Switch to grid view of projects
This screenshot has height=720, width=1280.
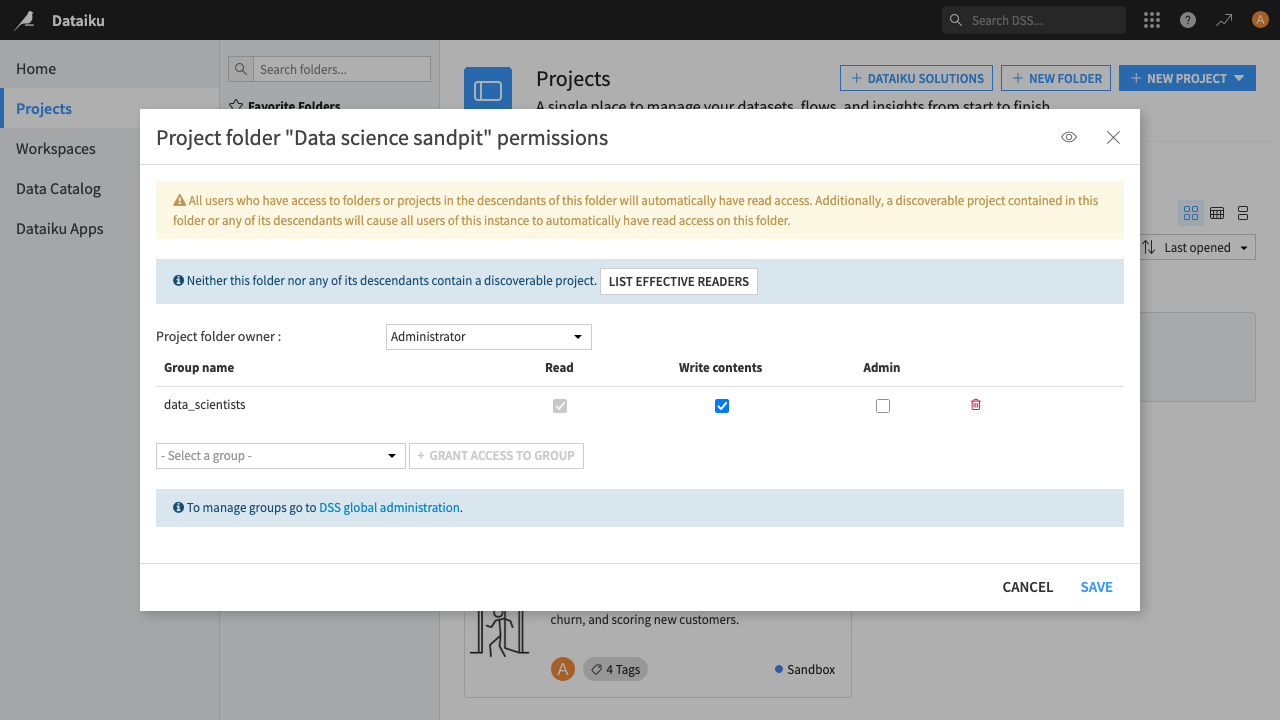1191,213
